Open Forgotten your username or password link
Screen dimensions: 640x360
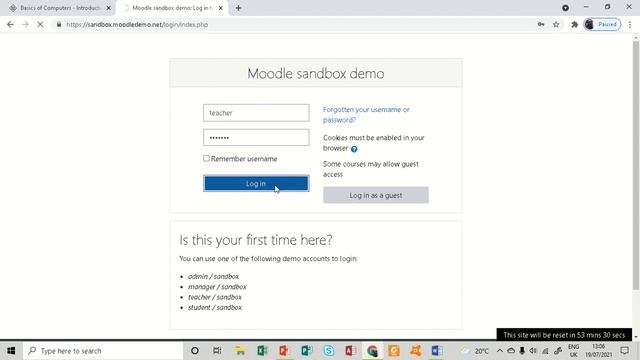click(x=366, y=115)
